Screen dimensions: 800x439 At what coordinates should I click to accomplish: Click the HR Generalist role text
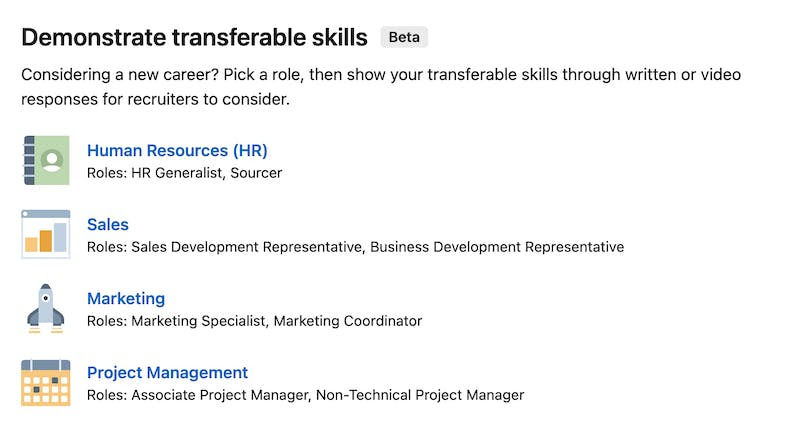pyautogui.click(x=177, y=173)
